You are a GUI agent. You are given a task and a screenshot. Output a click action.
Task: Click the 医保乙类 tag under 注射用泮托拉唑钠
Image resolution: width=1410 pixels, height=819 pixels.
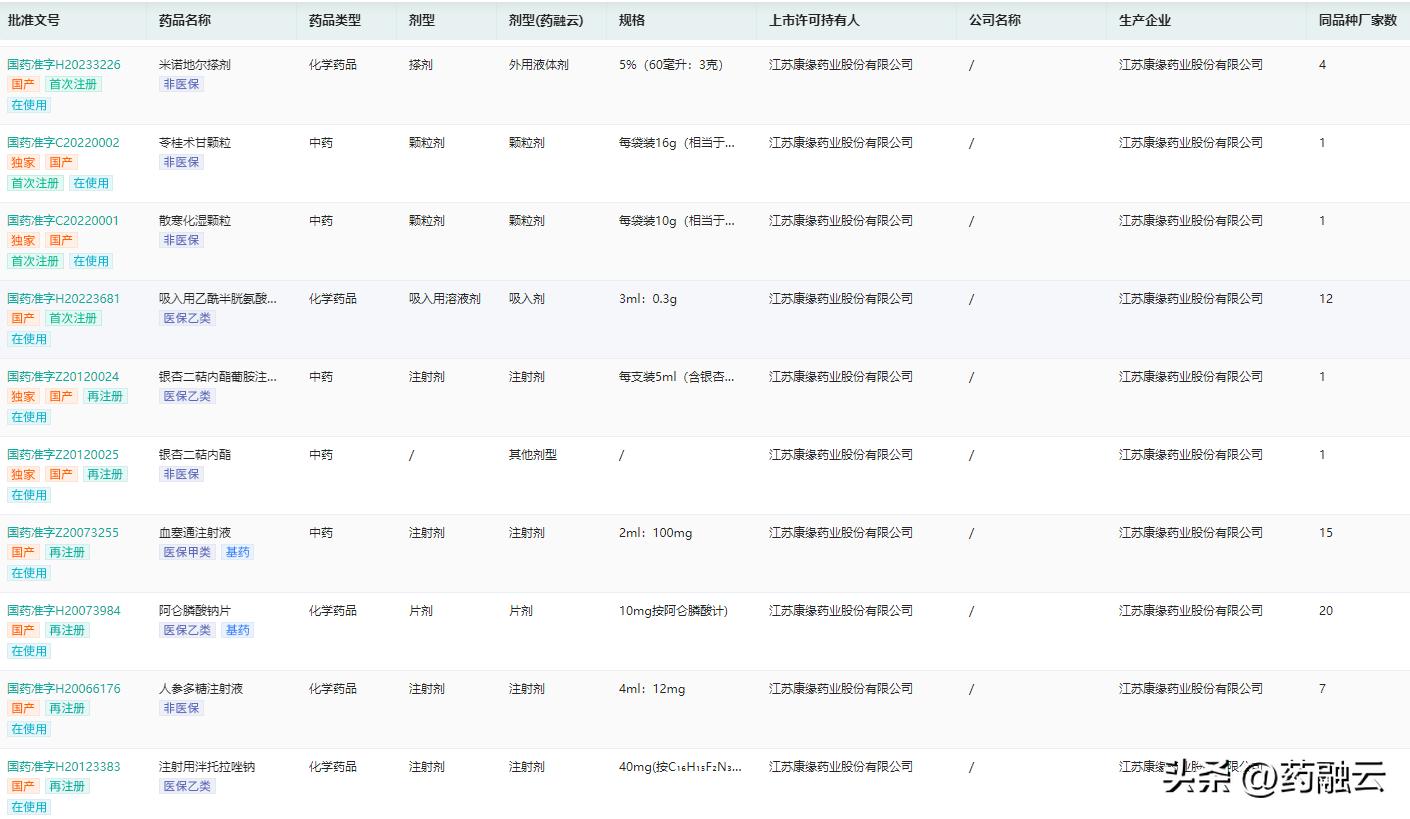click(x=186, y=785)
